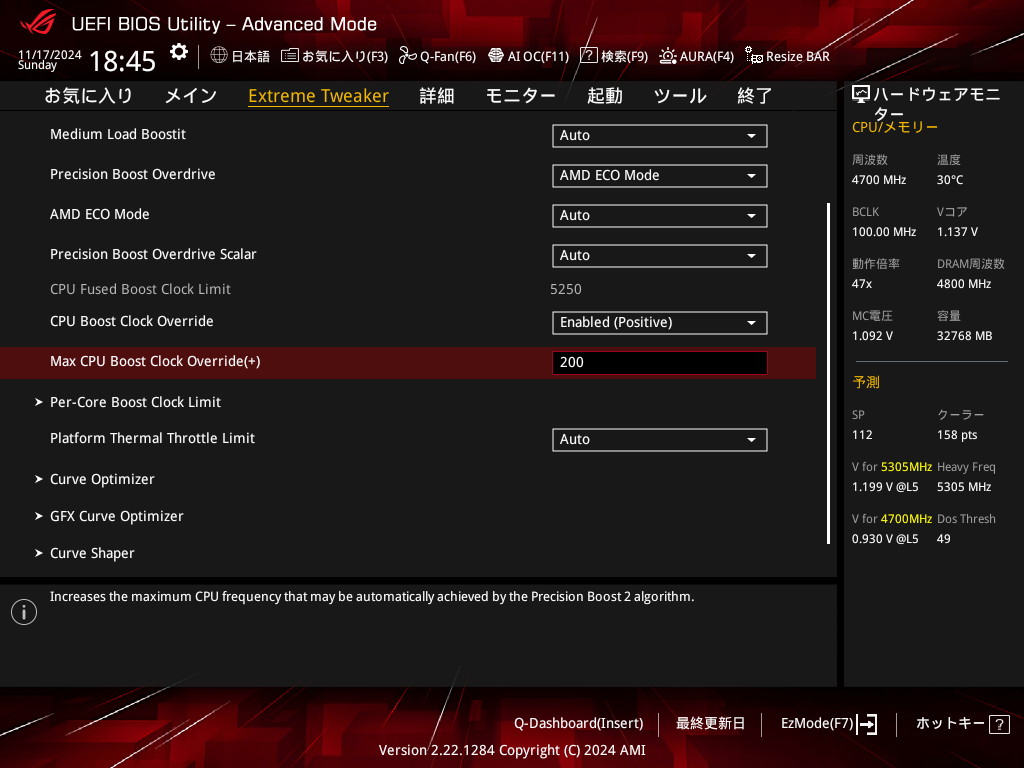Image resolution: width=1024 pixels, height=768 pixels.
Task: Click the hardware monitor display icon
Action: click(861, 95)
